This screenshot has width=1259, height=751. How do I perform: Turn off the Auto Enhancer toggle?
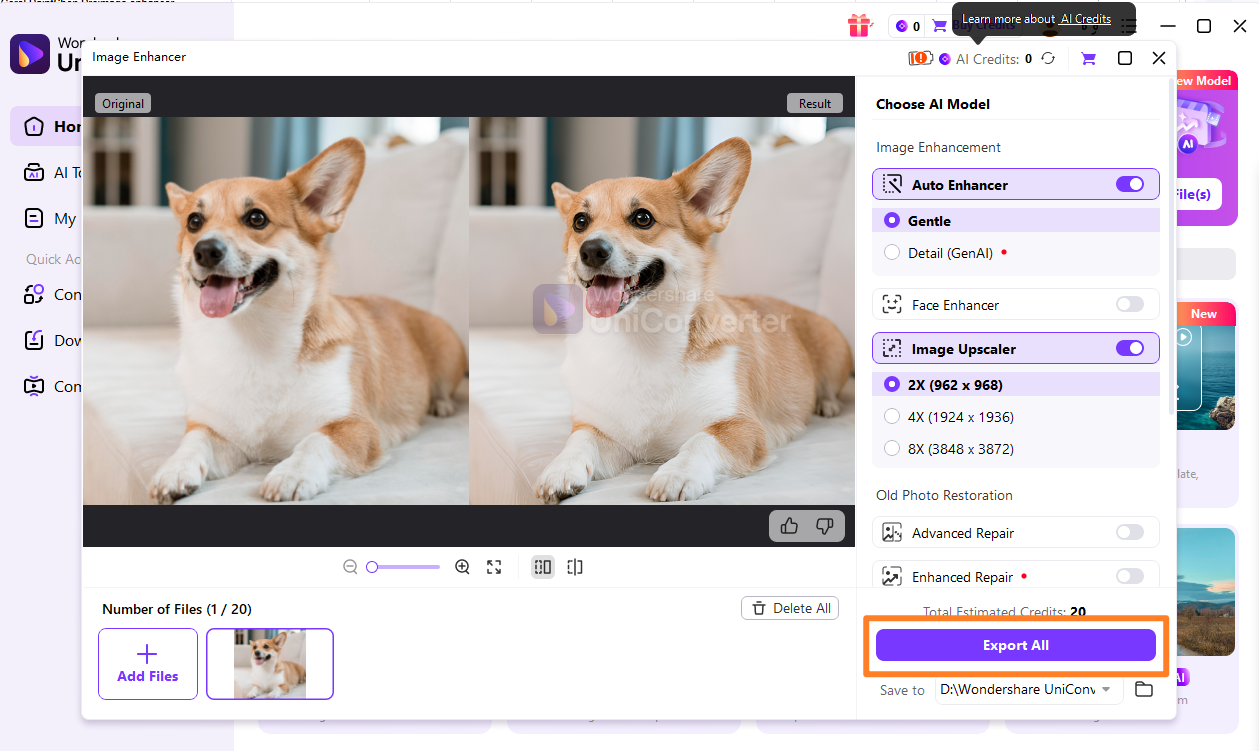pos(1130,184)
